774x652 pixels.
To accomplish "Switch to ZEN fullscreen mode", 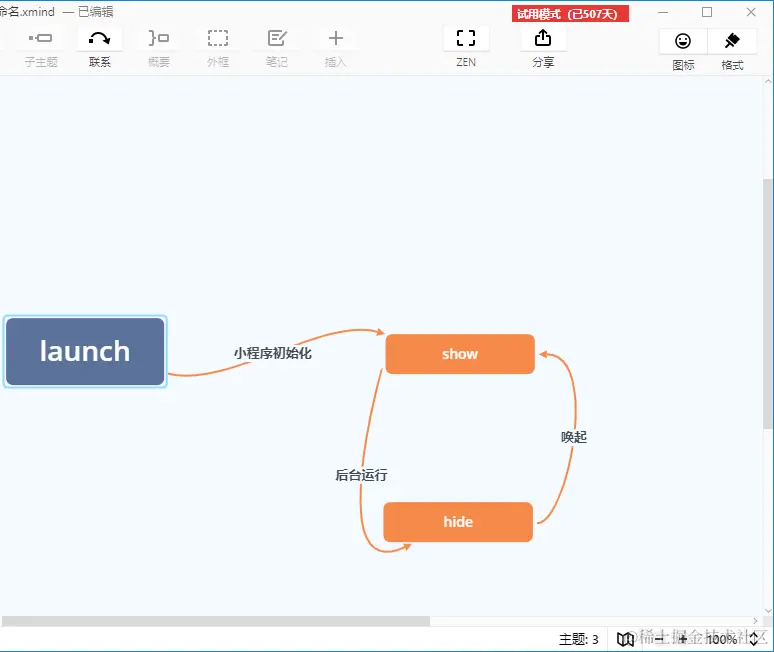I will (466, 48).
